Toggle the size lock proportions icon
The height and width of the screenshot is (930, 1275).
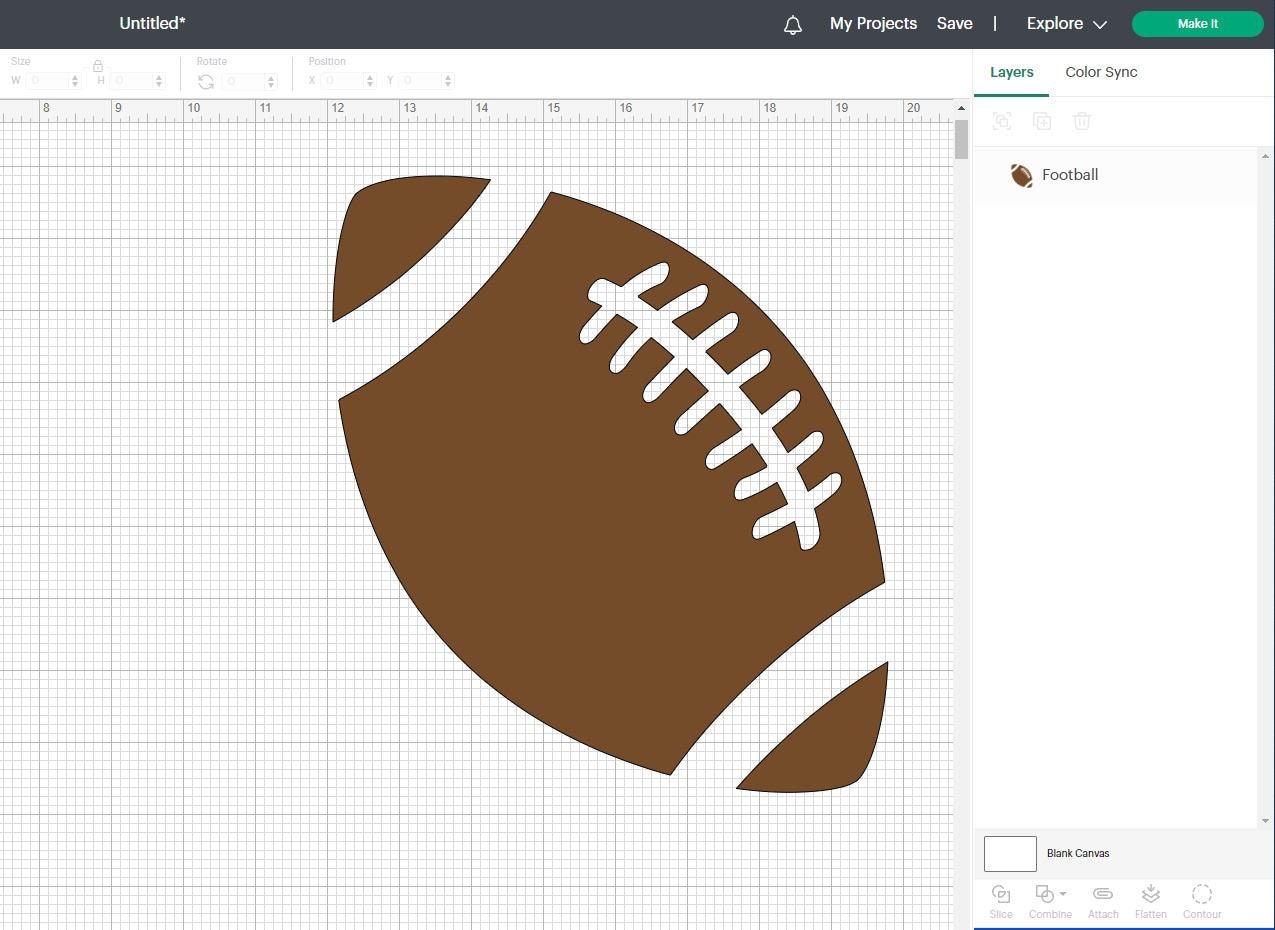coord(97,64)
